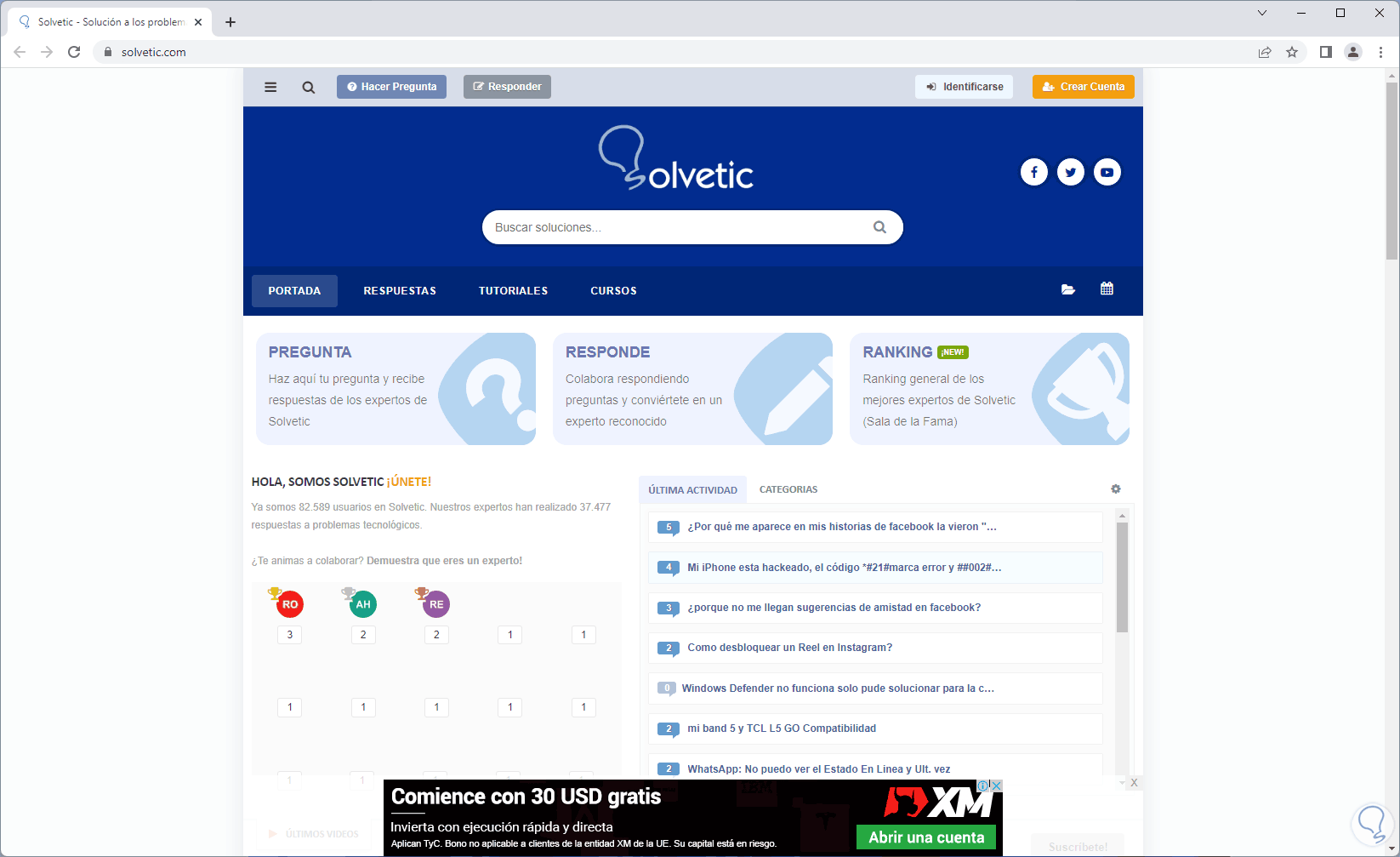The image size is (1400, 857).
Task: View site information padlock
Action: pos(108,52)
